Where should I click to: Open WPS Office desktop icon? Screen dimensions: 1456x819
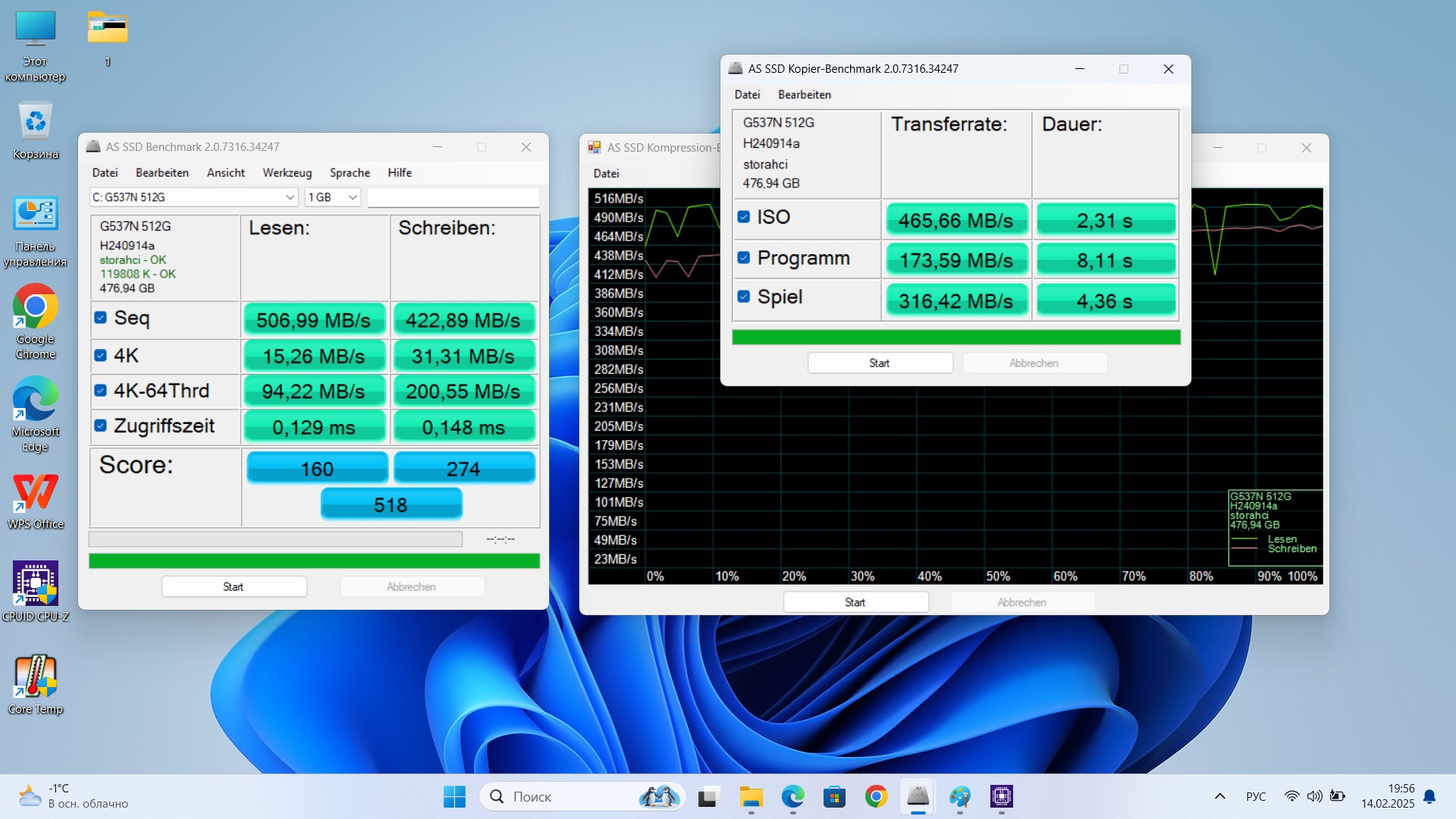pos(35,492)
